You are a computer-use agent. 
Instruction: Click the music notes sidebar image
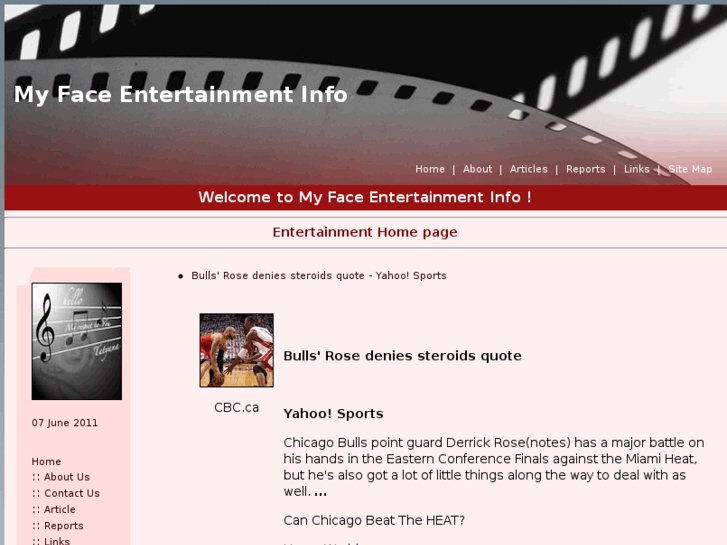(77, 341)
